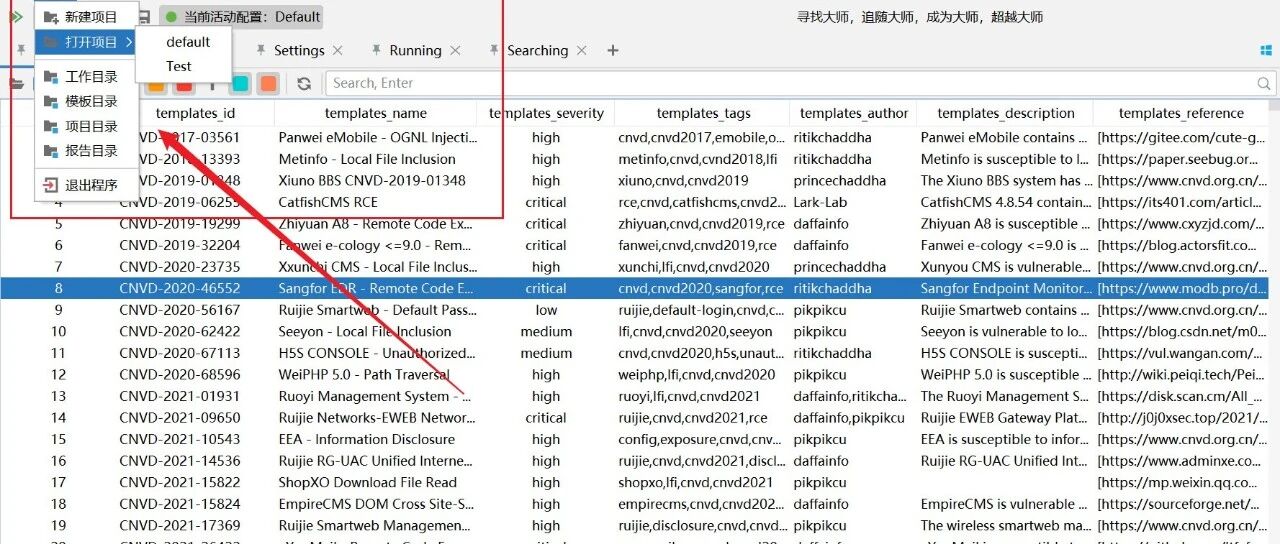Click the orange-coral severity color filter

point(268,84)
